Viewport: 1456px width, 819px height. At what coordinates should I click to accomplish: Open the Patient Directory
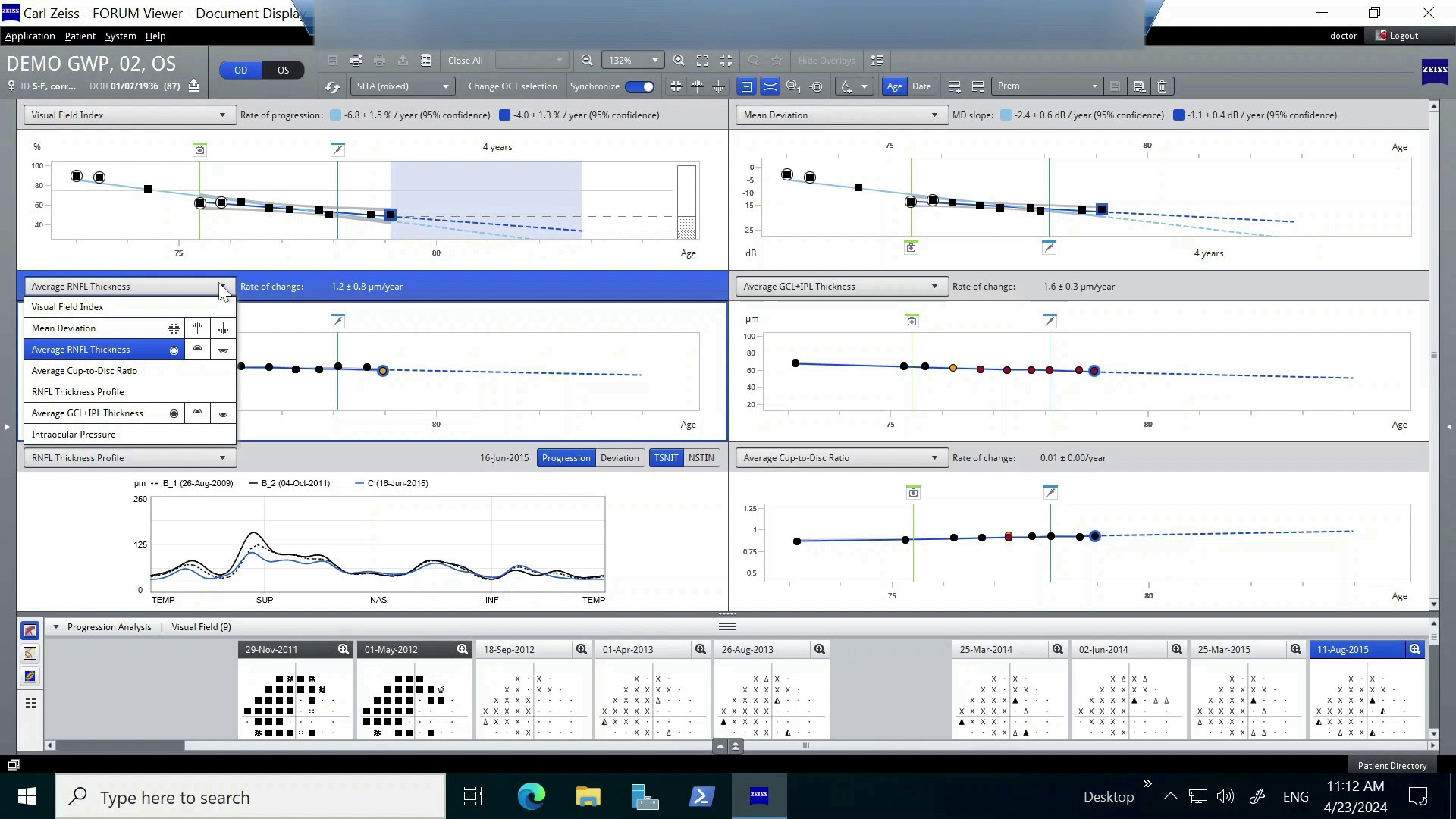pos(1392,766)
